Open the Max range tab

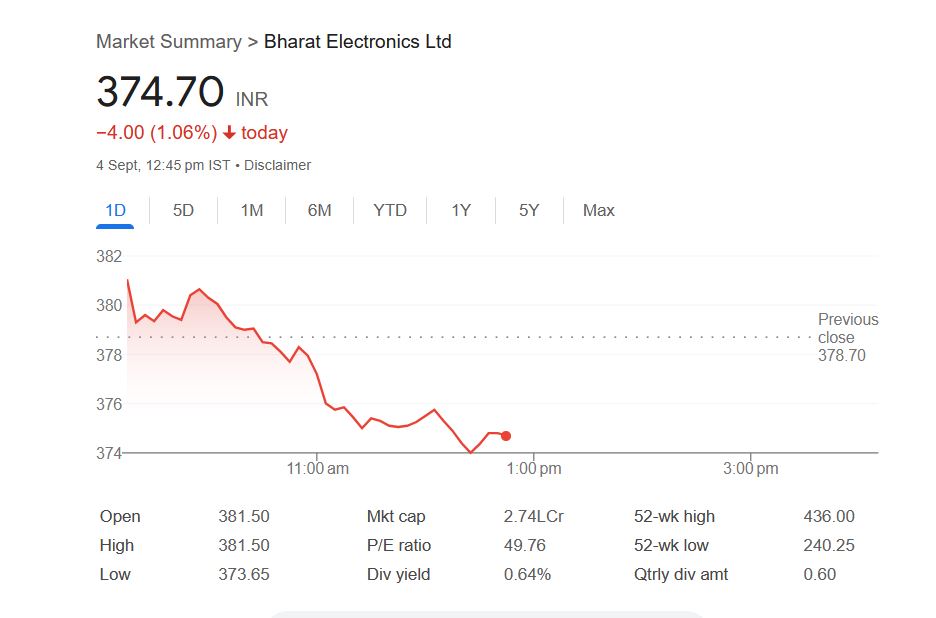pos(598,210)
